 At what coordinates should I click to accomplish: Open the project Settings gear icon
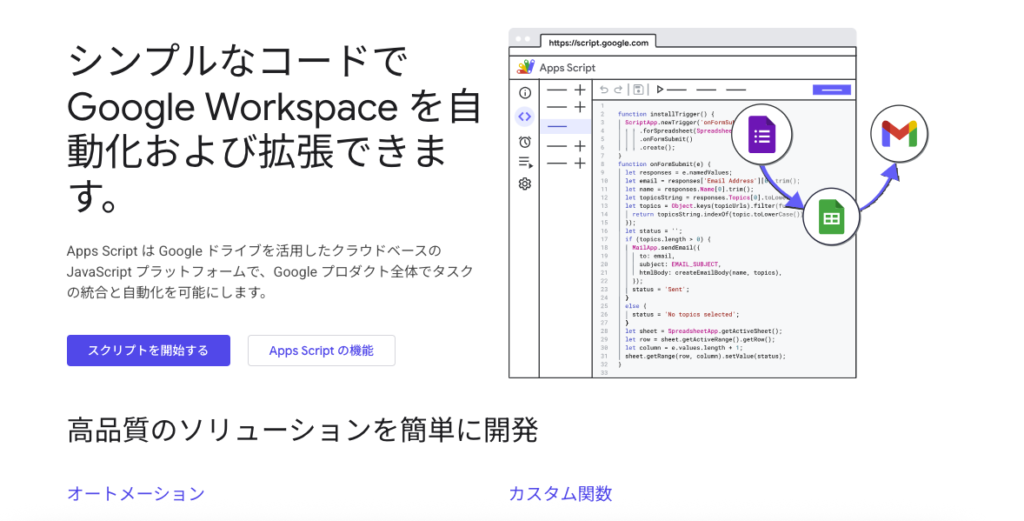524,184
